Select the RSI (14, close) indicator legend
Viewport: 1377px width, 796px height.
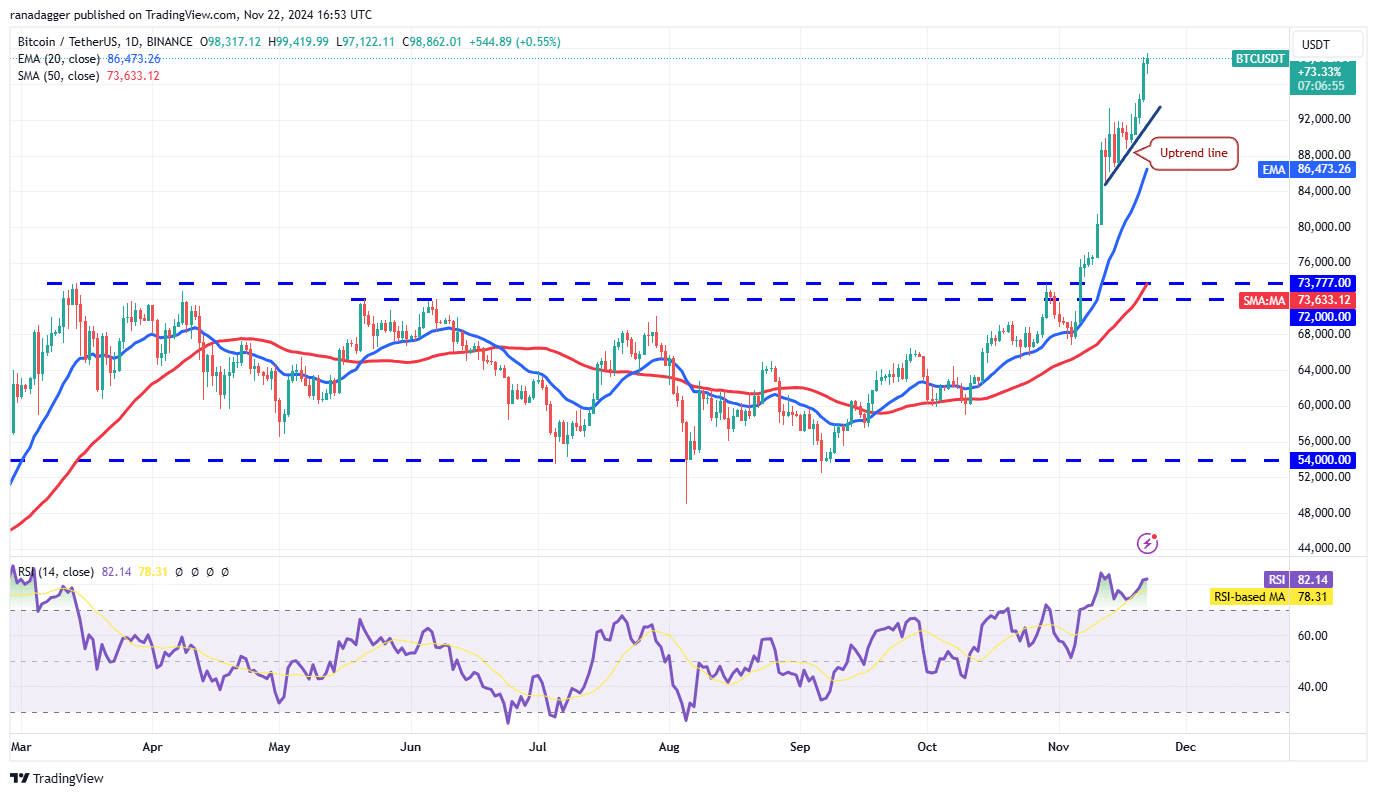(x=56, y=572)
